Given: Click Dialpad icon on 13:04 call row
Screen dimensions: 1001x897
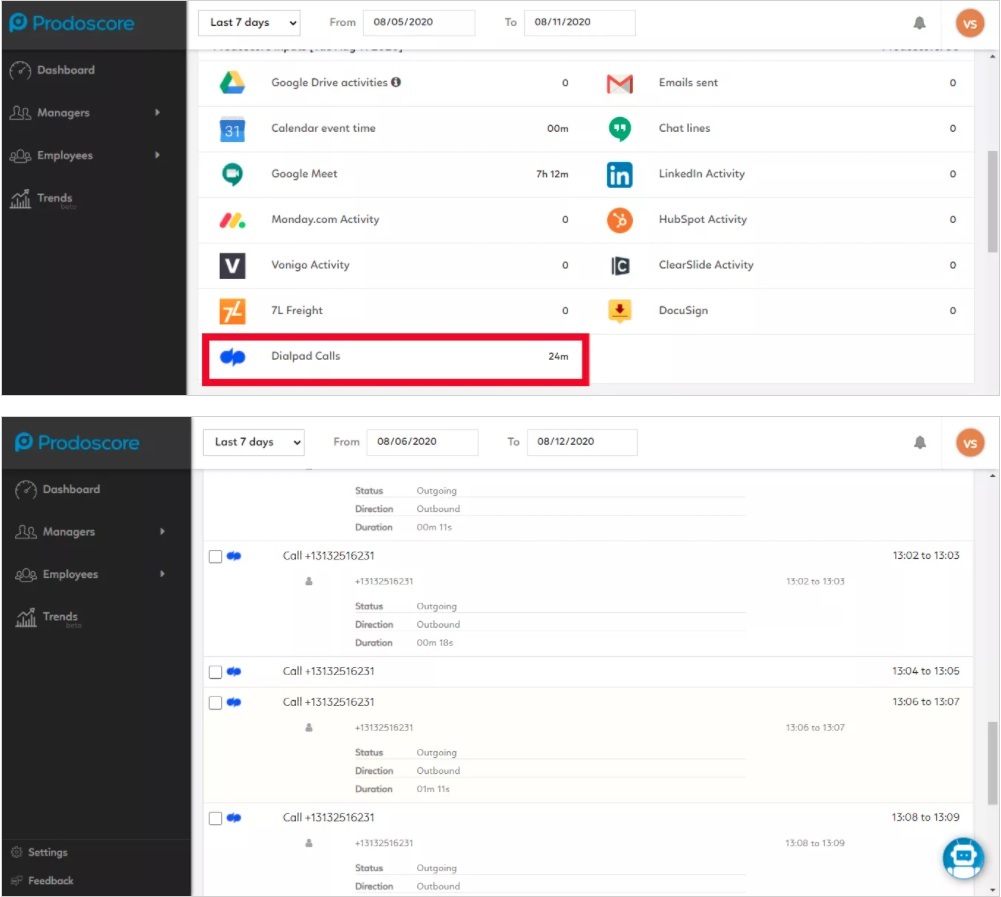Looking at the screenshot, I should point(234,672).
